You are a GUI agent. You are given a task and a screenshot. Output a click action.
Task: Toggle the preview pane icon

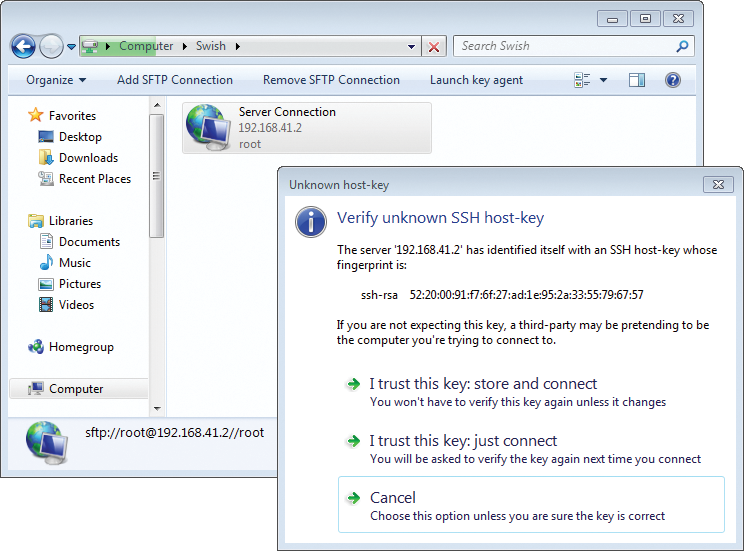tap(637, 80)
